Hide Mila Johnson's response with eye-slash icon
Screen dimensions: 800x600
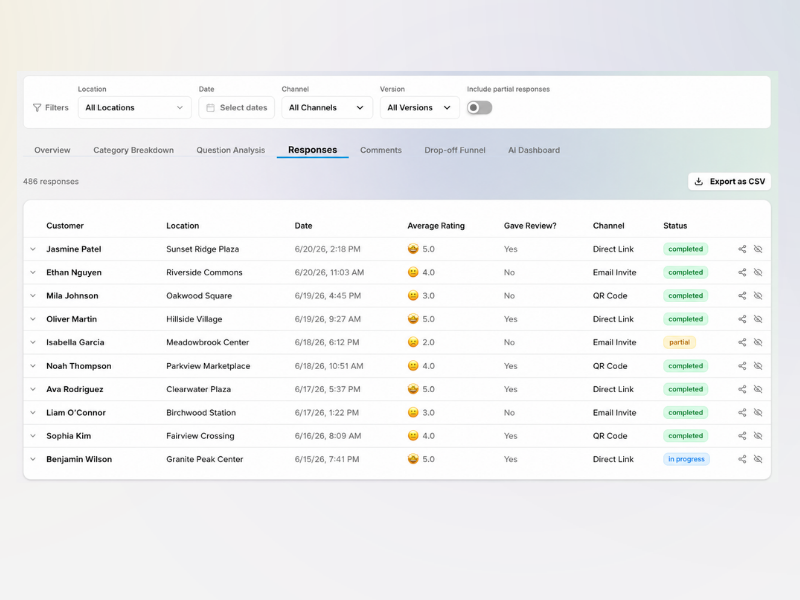[758, 295]
